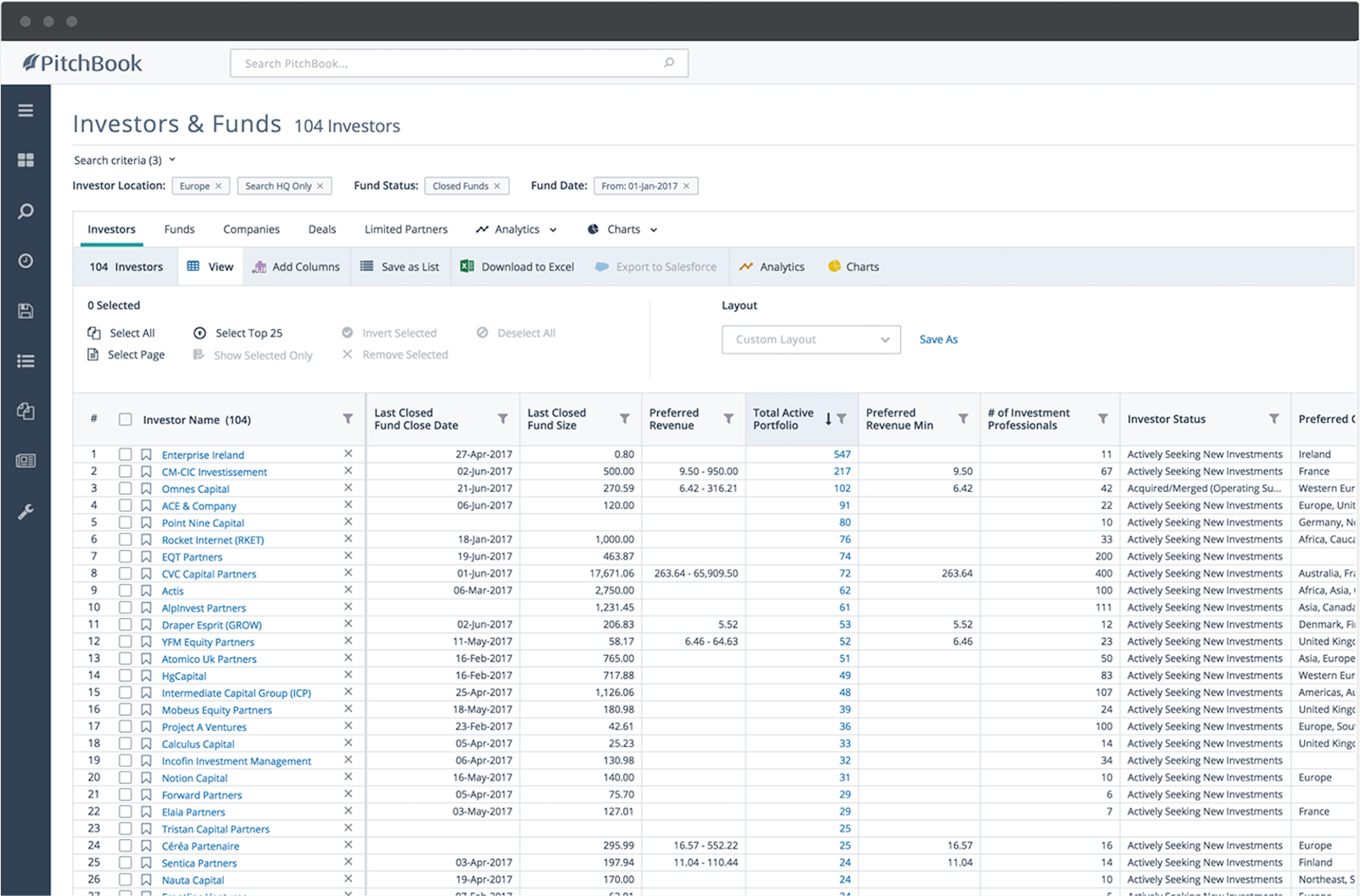Open the lists icon in sidebar

coord(25,361)
